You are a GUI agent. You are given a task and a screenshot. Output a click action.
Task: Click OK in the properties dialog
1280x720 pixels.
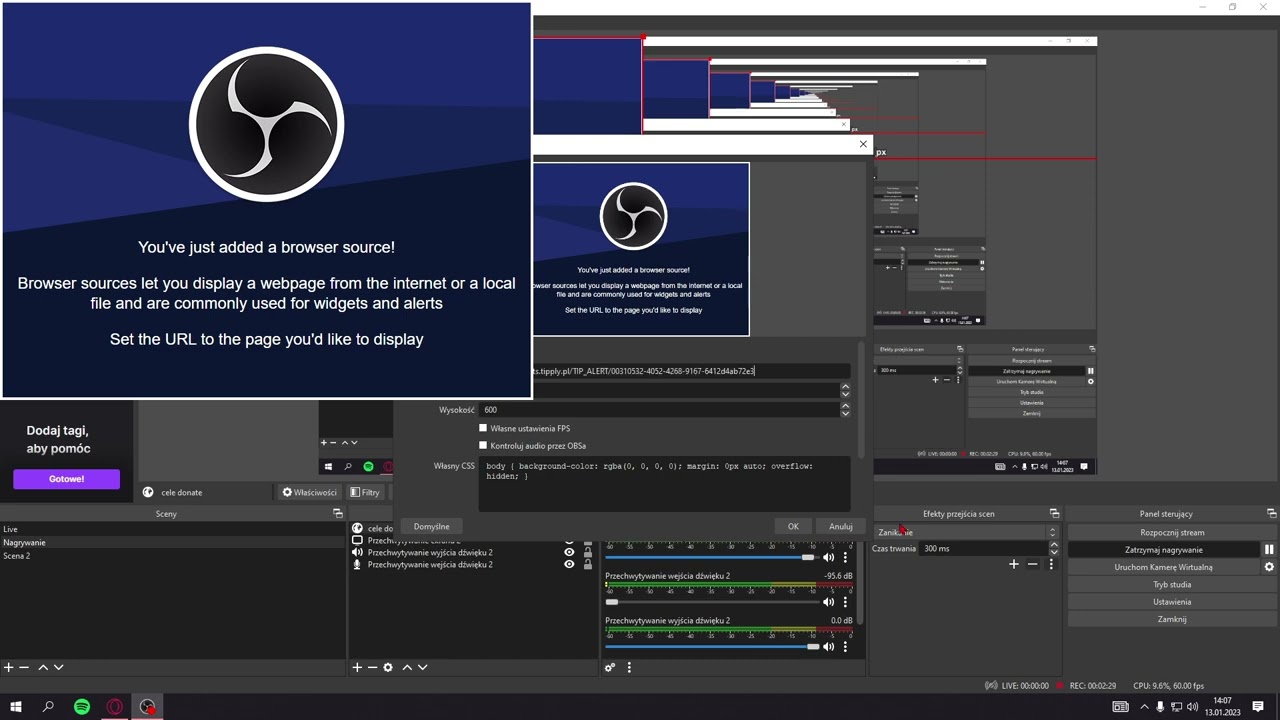coord(793,526)
